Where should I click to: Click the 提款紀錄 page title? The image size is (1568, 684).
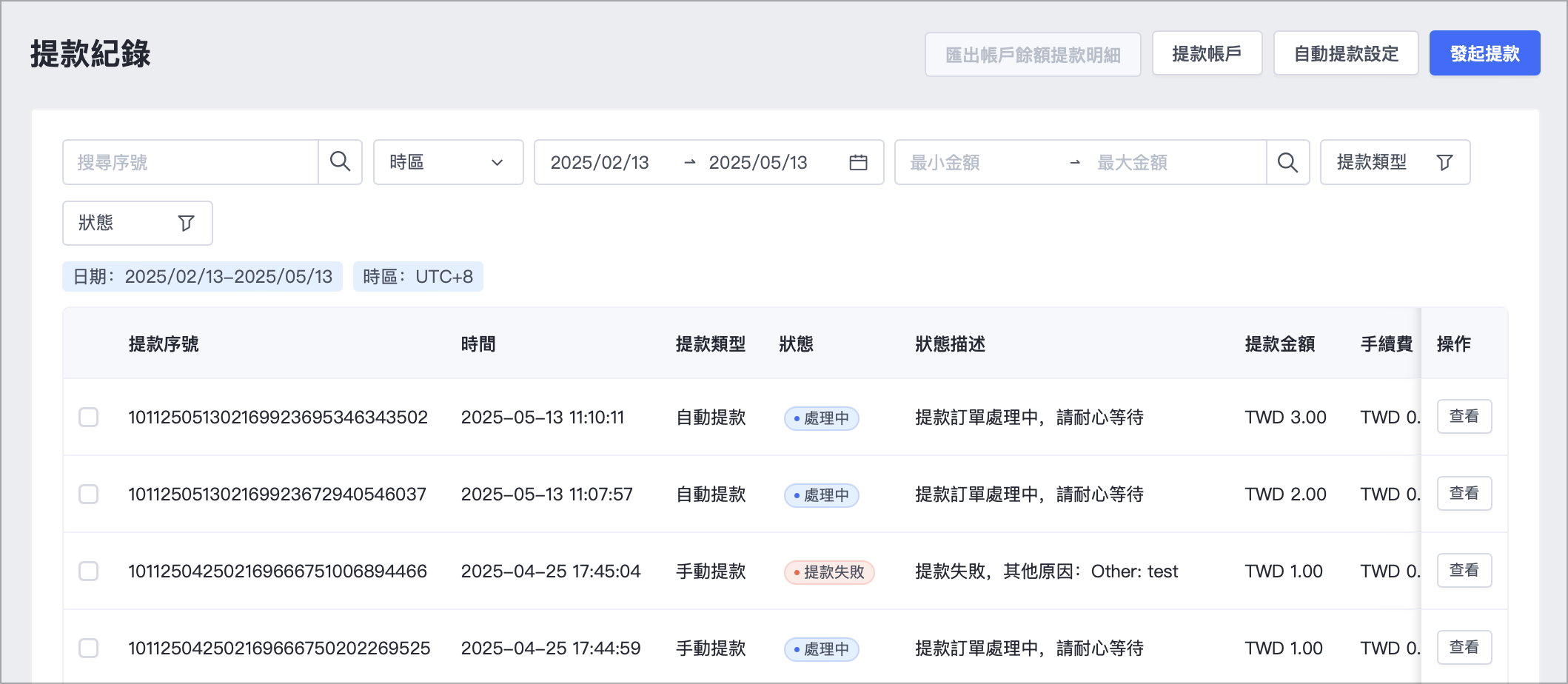90,54
